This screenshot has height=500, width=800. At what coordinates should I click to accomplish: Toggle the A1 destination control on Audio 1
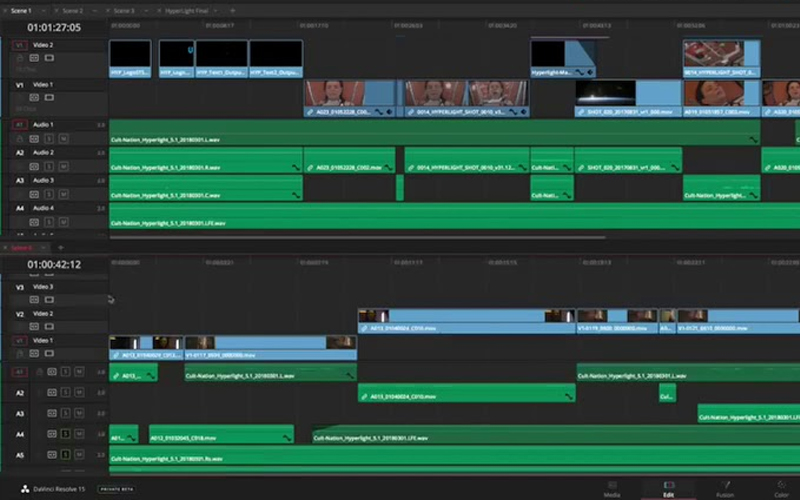19,124
